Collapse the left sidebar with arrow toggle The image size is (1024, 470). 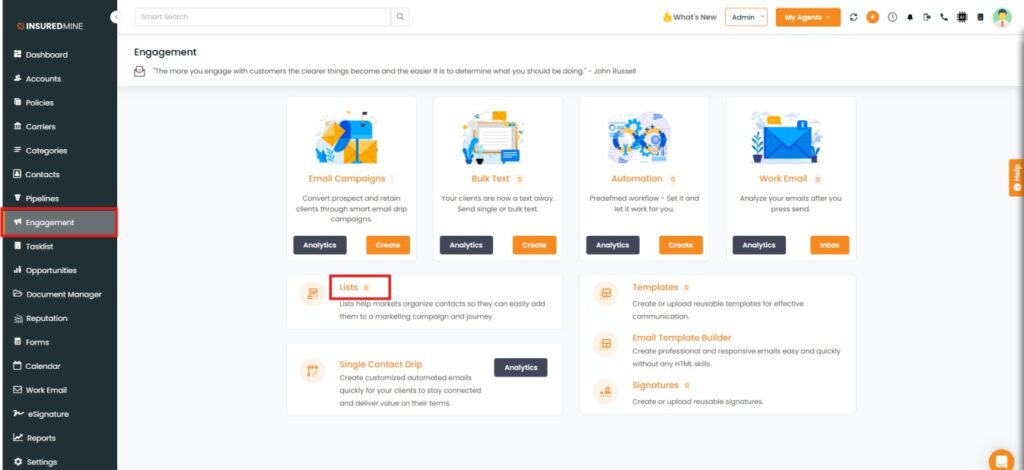115,17
